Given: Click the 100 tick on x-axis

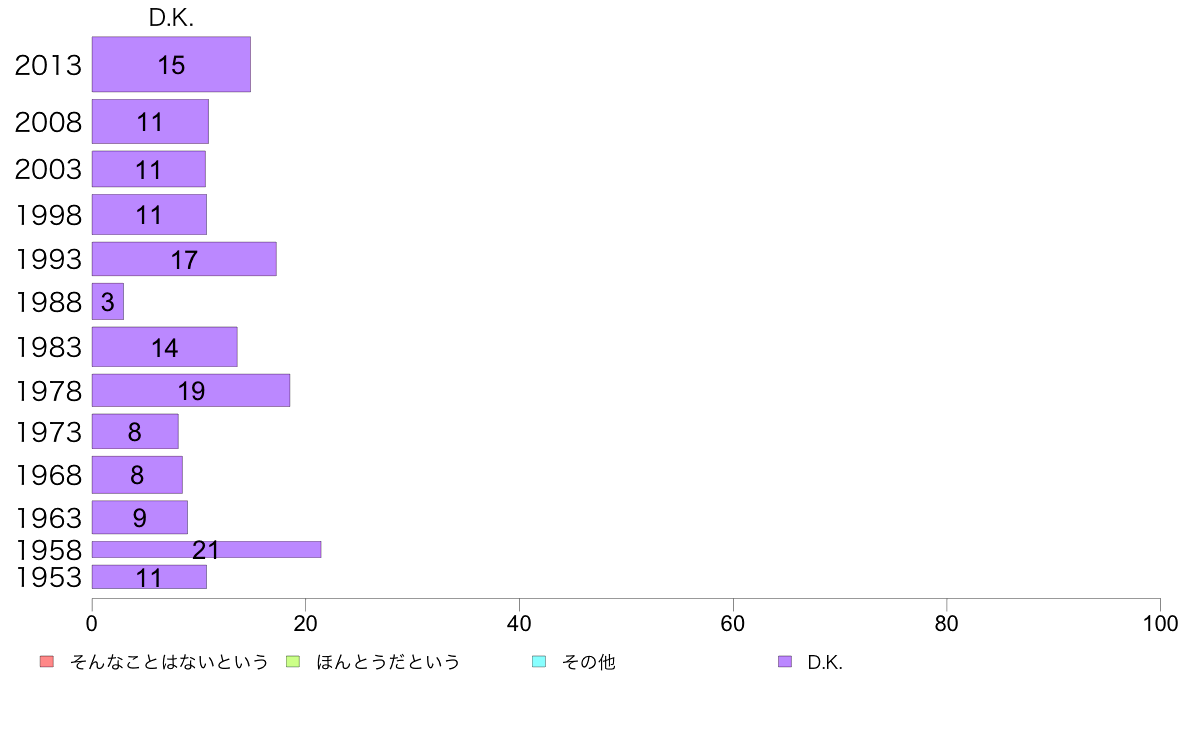Looking at the screenshot, I should click(1160, 624).
